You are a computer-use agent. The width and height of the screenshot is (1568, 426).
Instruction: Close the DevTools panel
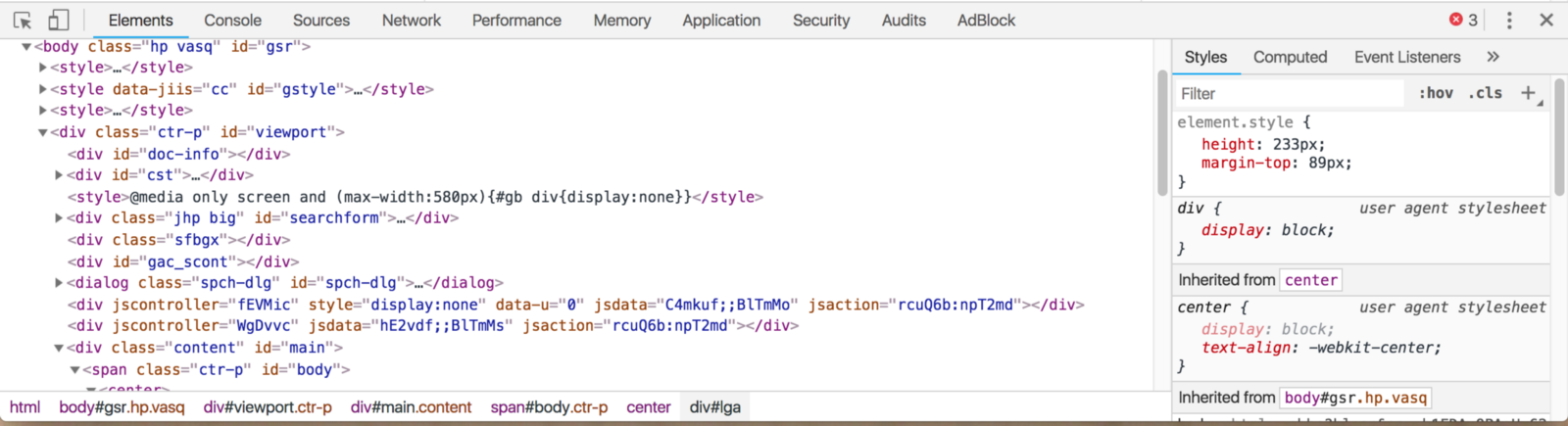1546,20
